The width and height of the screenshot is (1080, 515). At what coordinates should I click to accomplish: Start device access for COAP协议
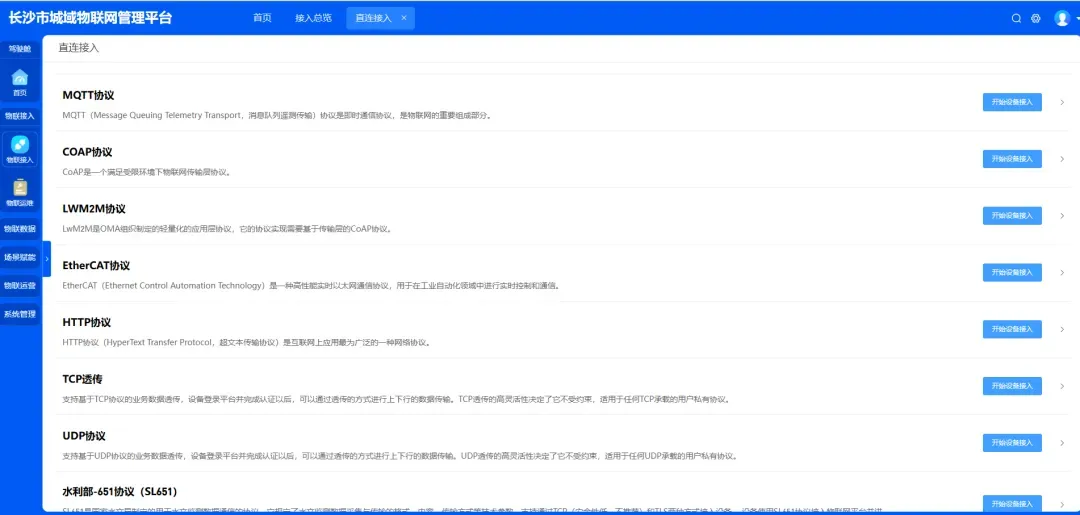pos(1012,159)
